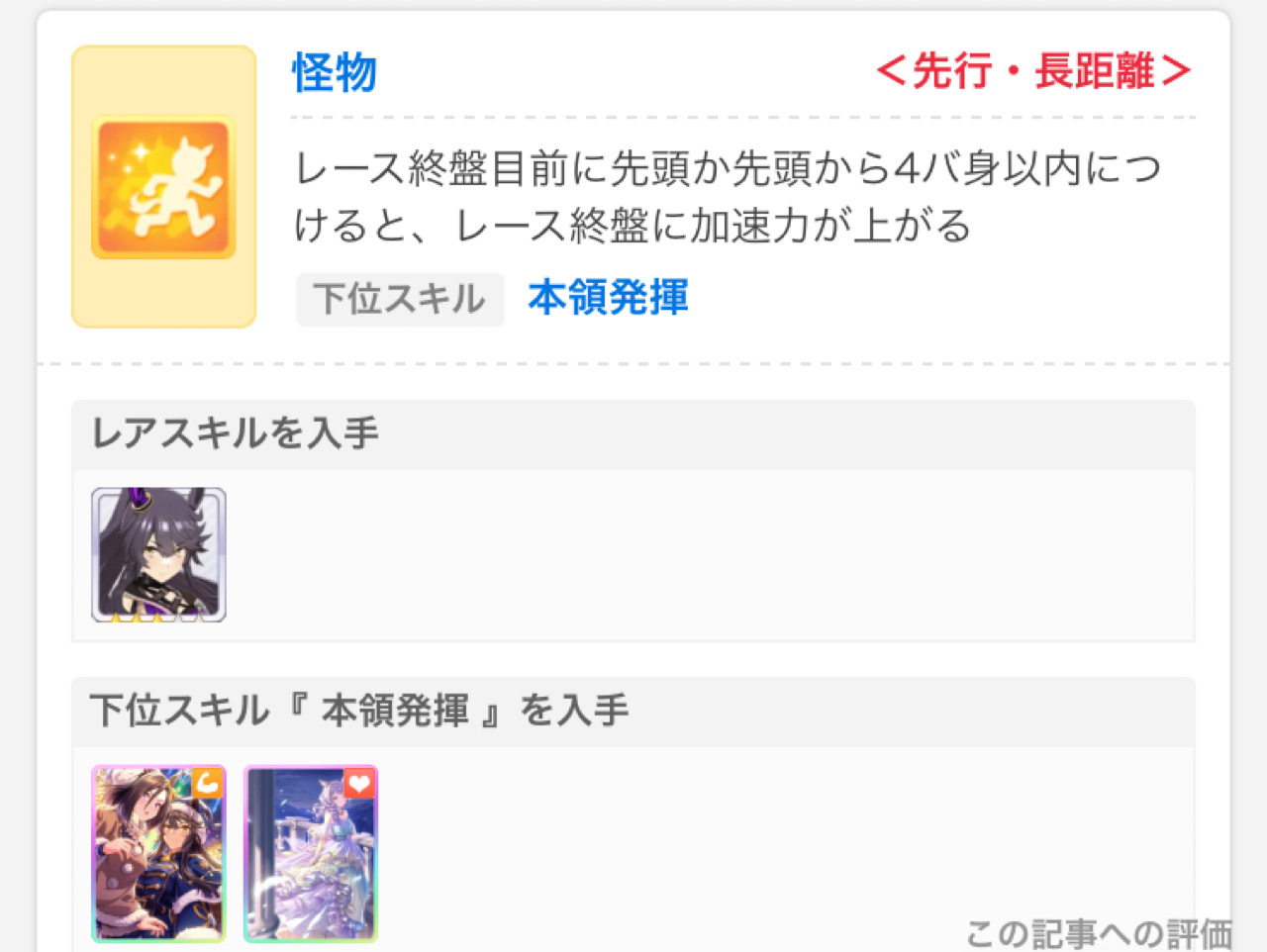Click the yellow frame around the skill icon
The image size is (1267, 952).
[163, 186]
